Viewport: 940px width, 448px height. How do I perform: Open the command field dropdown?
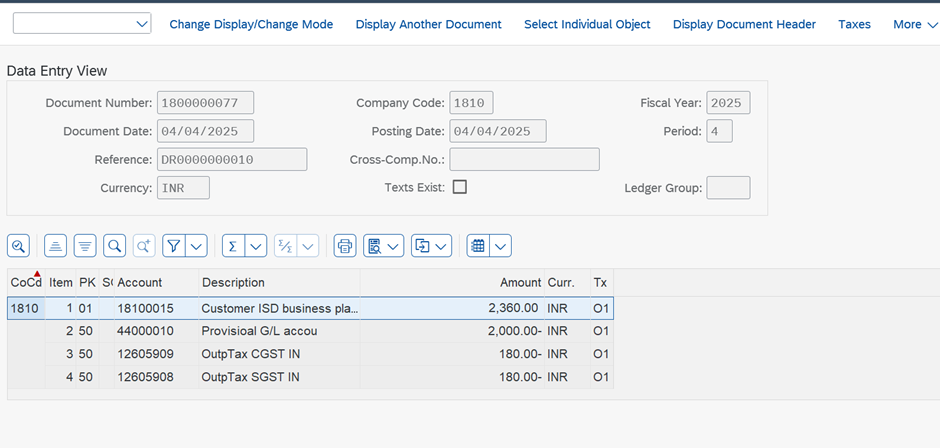(x=141, y=24)
